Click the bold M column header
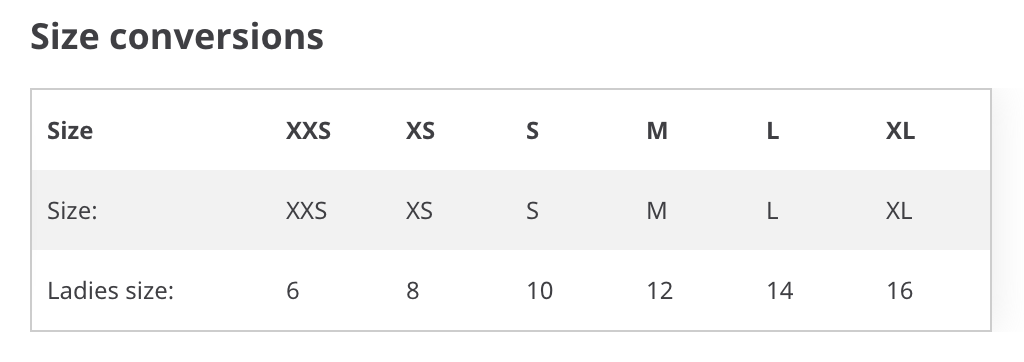The width and height of the screenshot is (1024, 362). [657, 131]
